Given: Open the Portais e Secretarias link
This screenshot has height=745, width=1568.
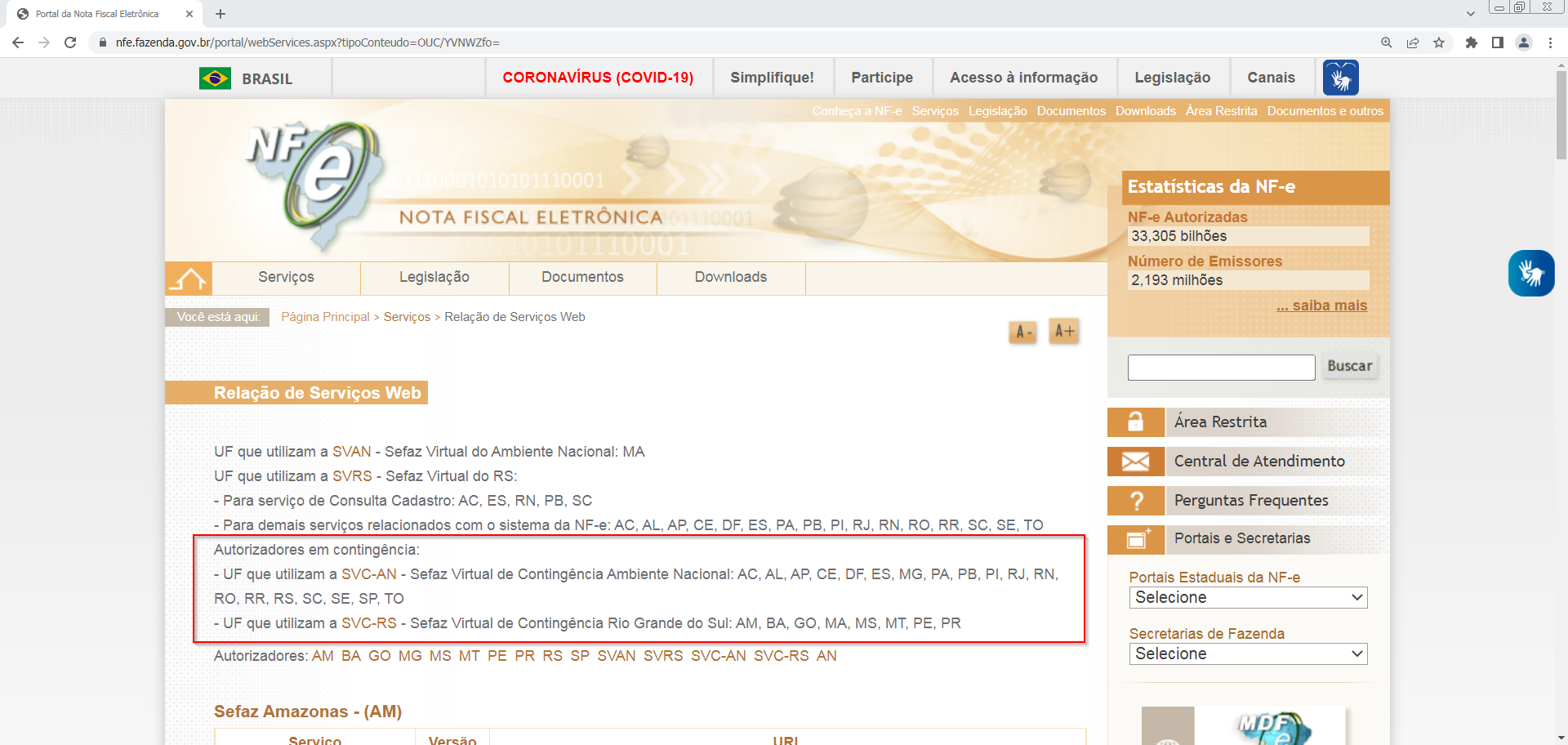Looking at the screenshot, I should coord(1242,538).
